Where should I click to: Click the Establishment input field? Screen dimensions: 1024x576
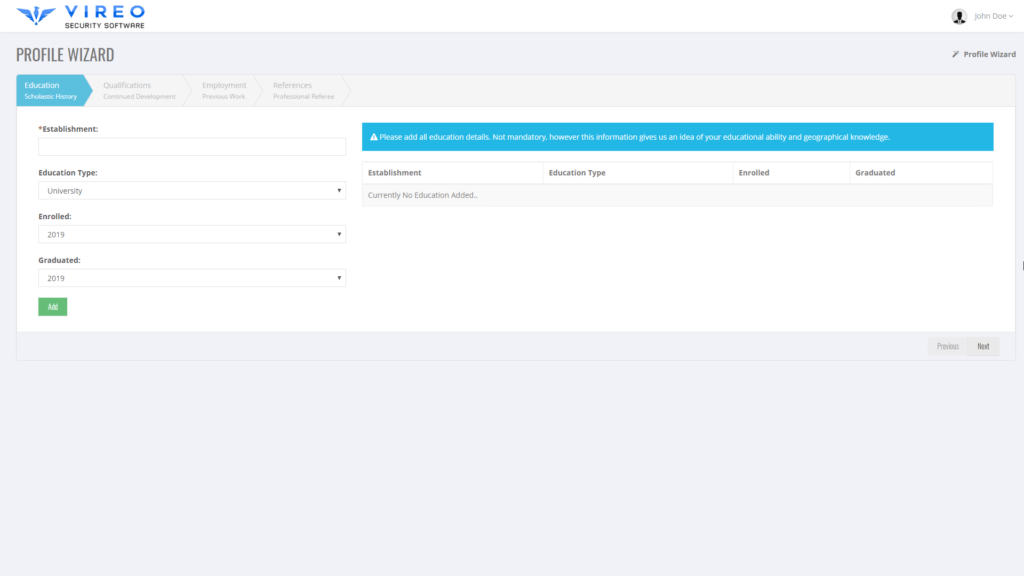click(191, 146)
